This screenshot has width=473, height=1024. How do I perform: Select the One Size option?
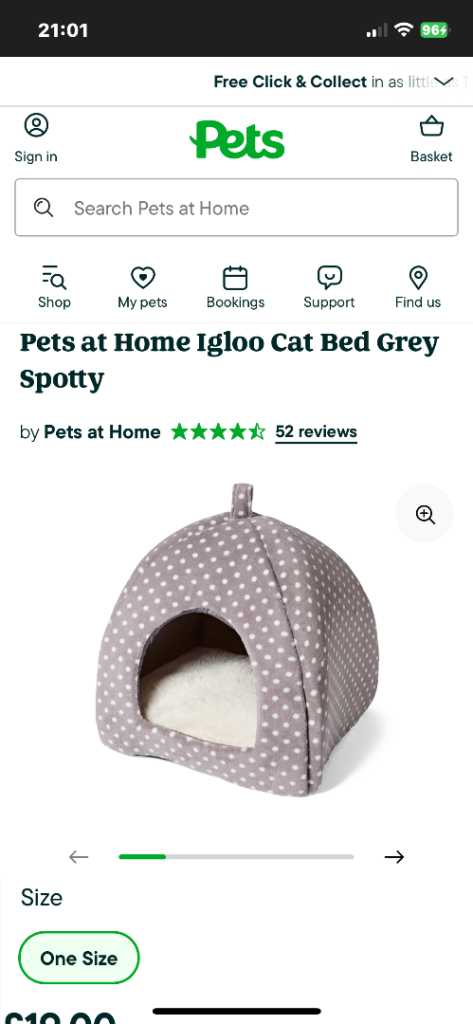pos(79,958)
